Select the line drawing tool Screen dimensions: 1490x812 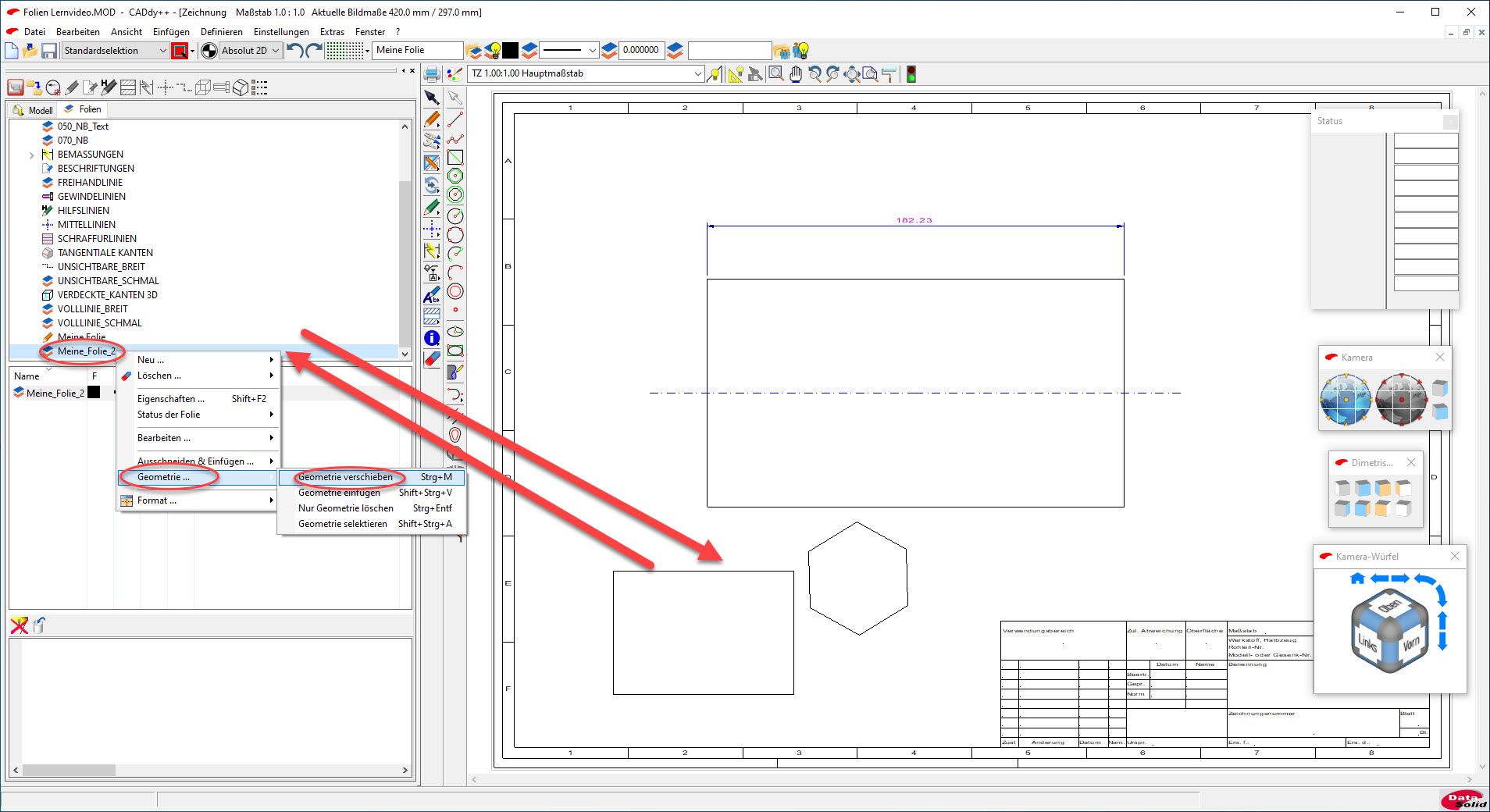point(455,119)
